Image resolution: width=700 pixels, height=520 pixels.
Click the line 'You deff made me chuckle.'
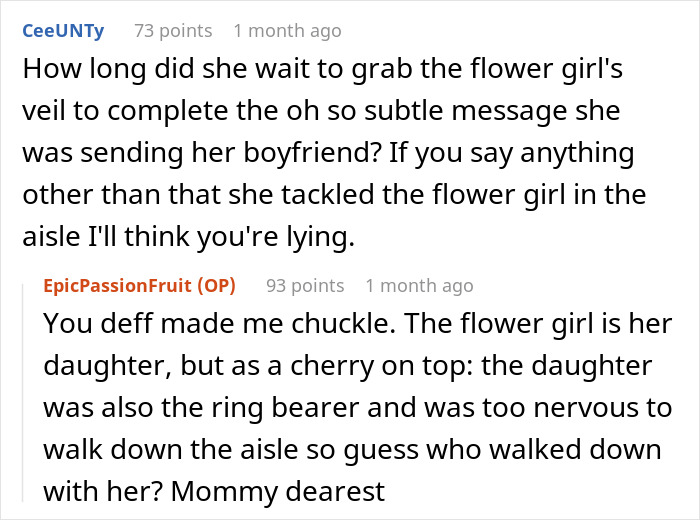click(x=358, y=324)
